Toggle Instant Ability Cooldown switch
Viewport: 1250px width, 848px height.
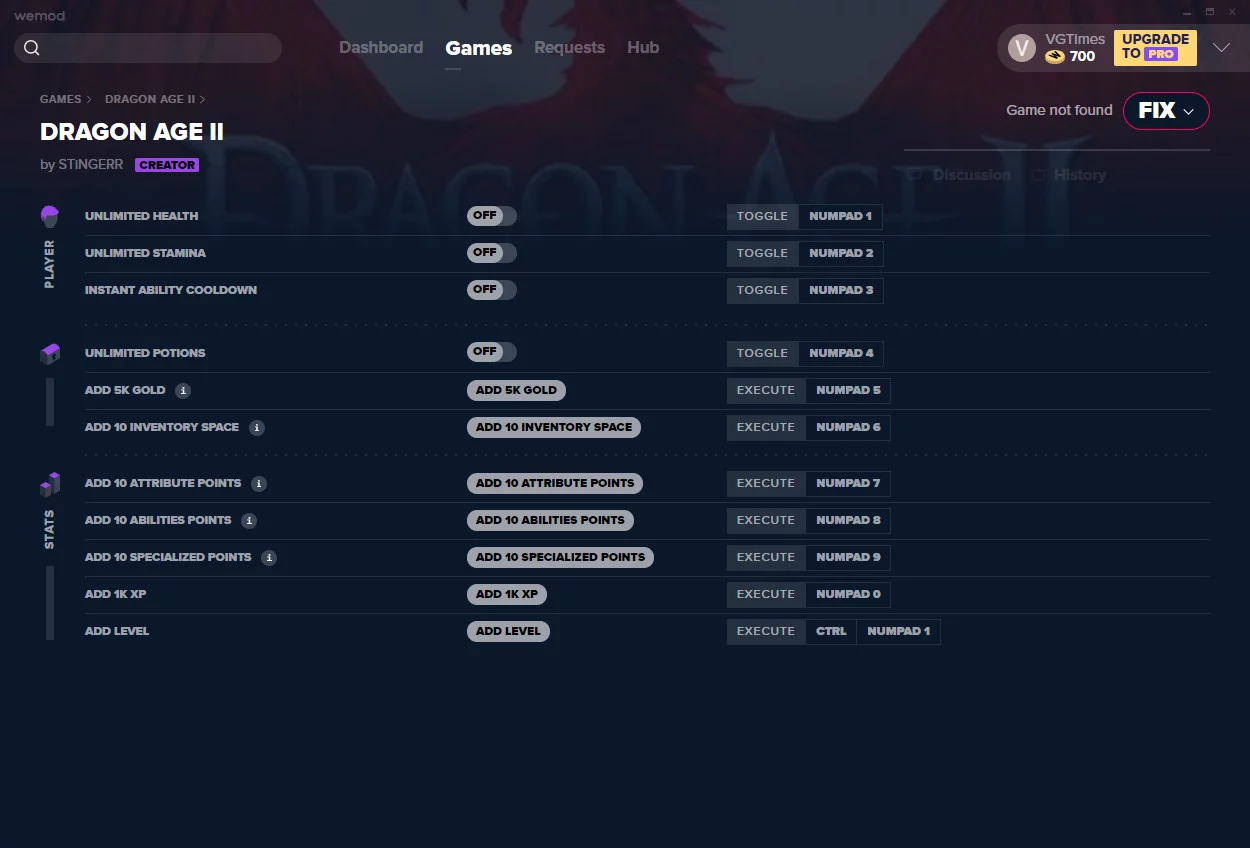coord(492,290)
